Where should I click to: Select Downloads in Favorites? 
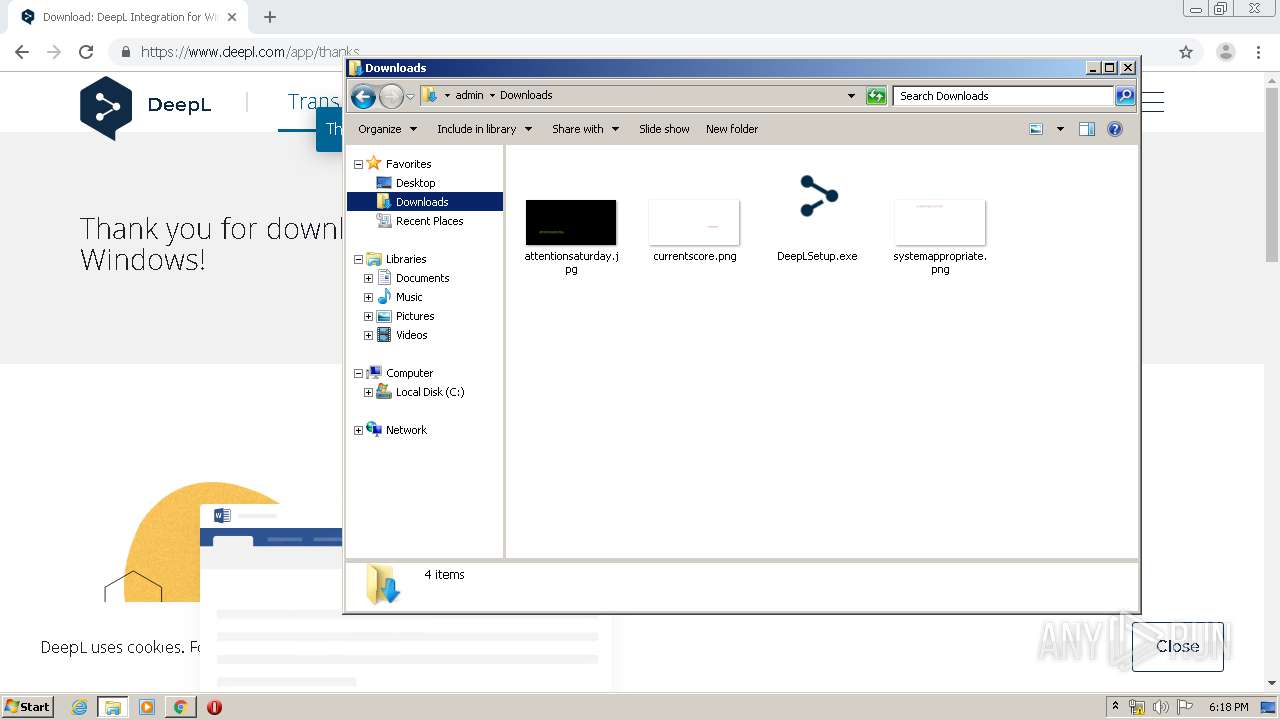tap(422, 202)
